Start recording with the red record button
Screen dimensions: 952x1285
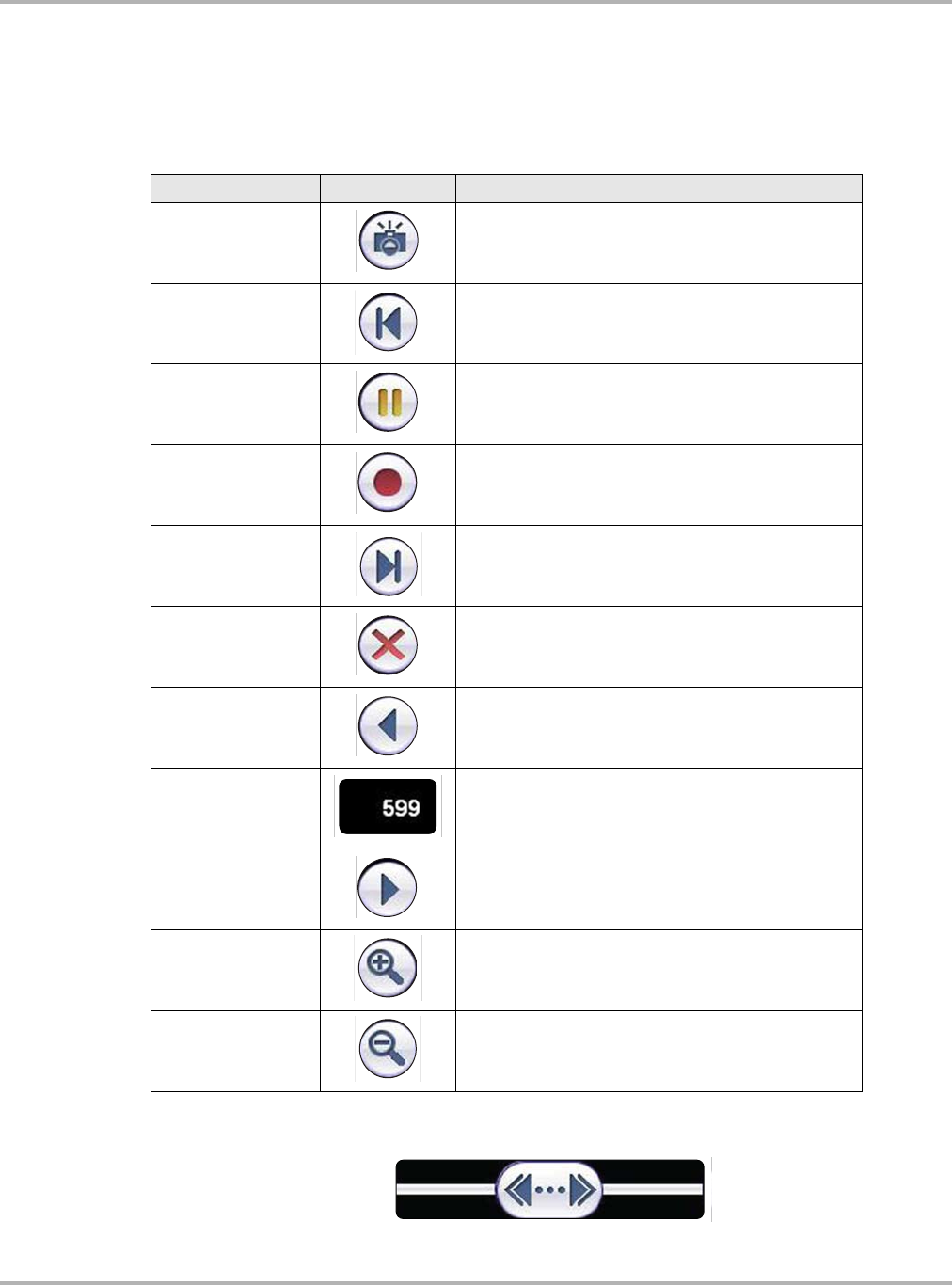click(x=388, y=484)
